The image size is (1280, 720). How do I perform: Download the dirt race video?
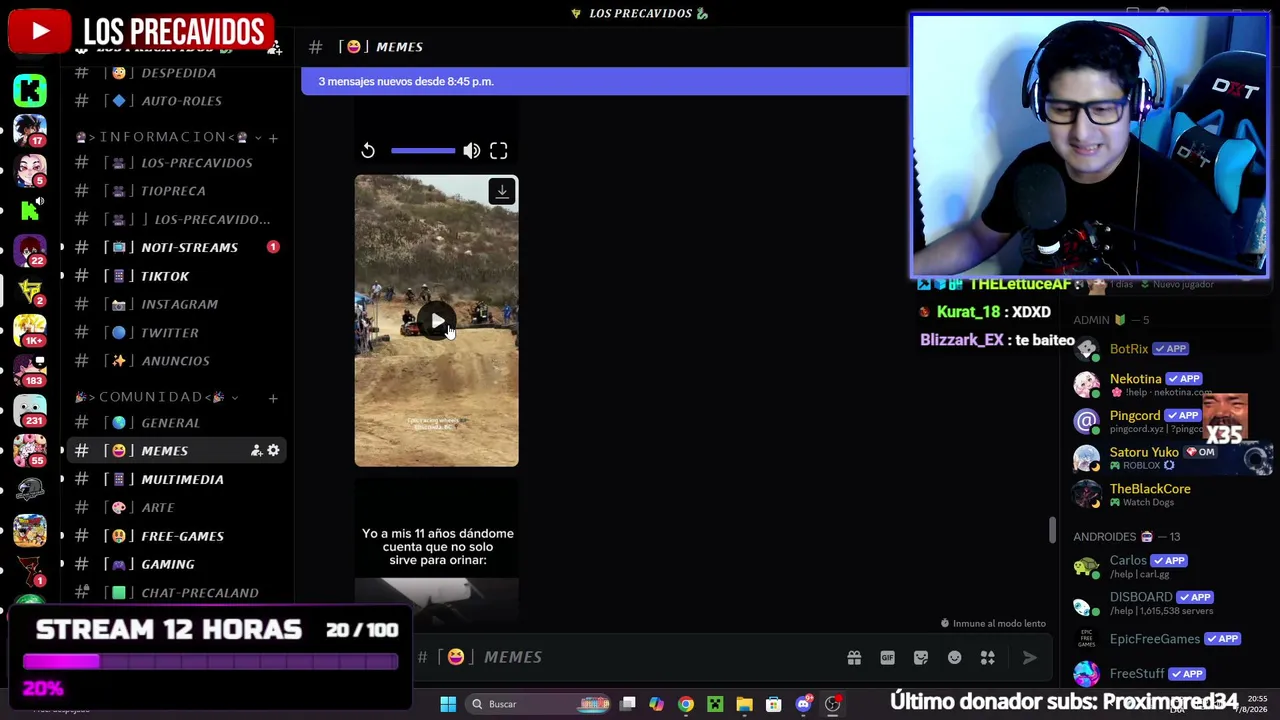click(x=502, y=191)
